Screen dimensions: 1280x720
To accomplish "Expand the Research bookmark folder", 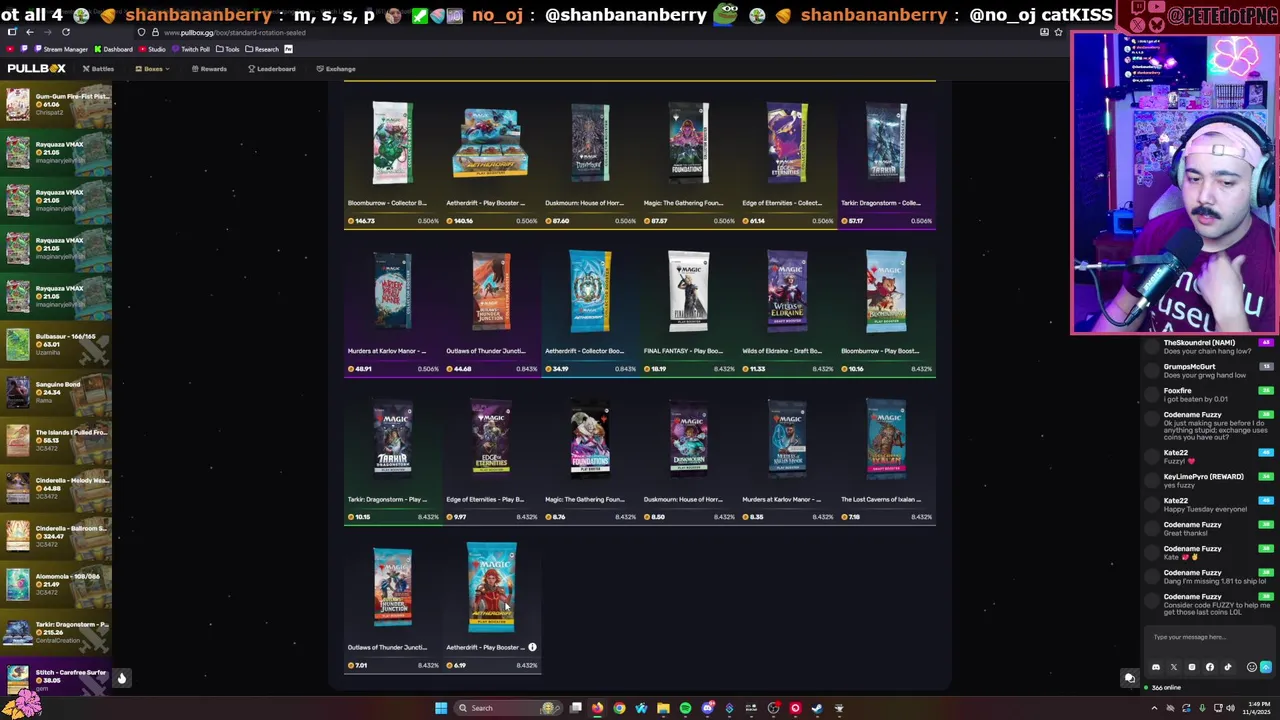I will [x=262, y=49].
